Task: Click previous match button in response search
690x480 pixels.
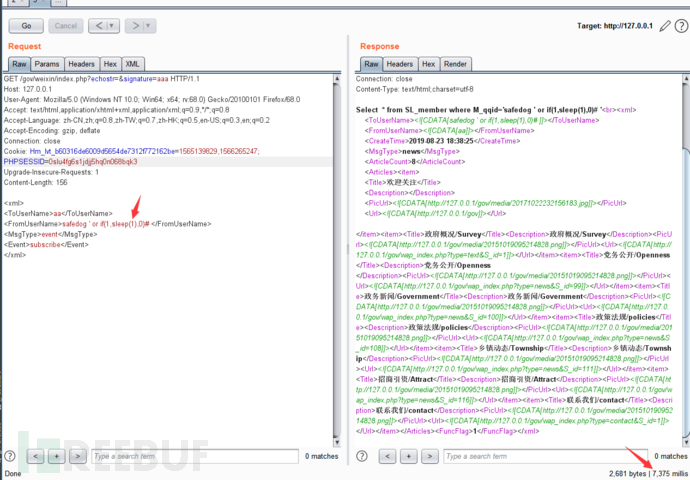Action: point(387,456)
